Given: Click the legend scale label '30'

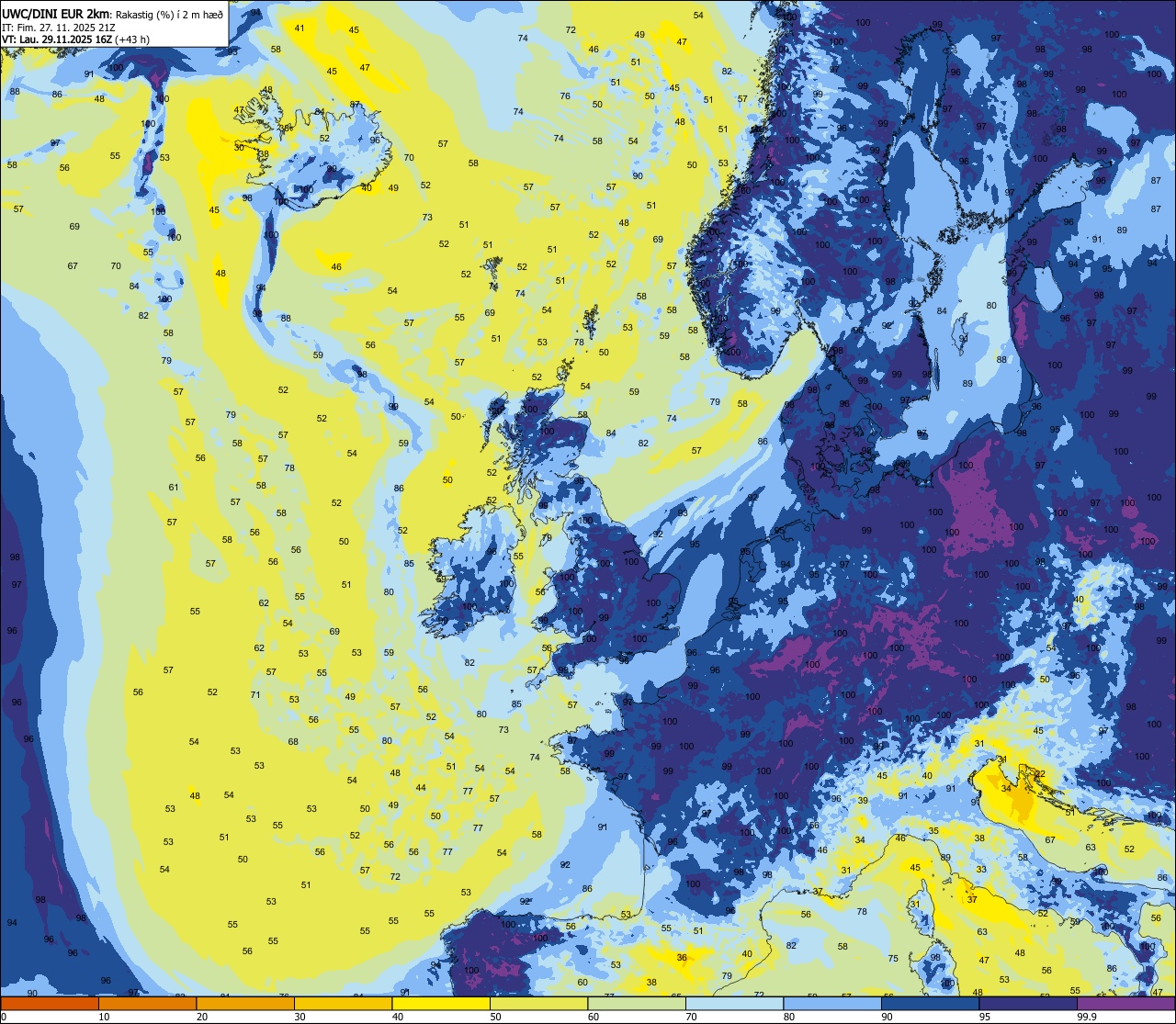Looking at the screenshot, I should coord(300,1017).
